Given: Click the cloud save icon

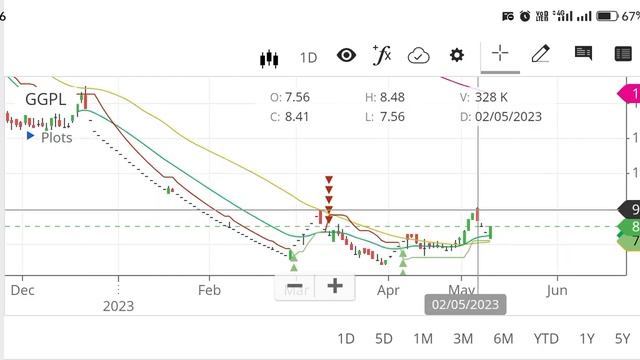Looking at the screenshot, I should (418, 56).
